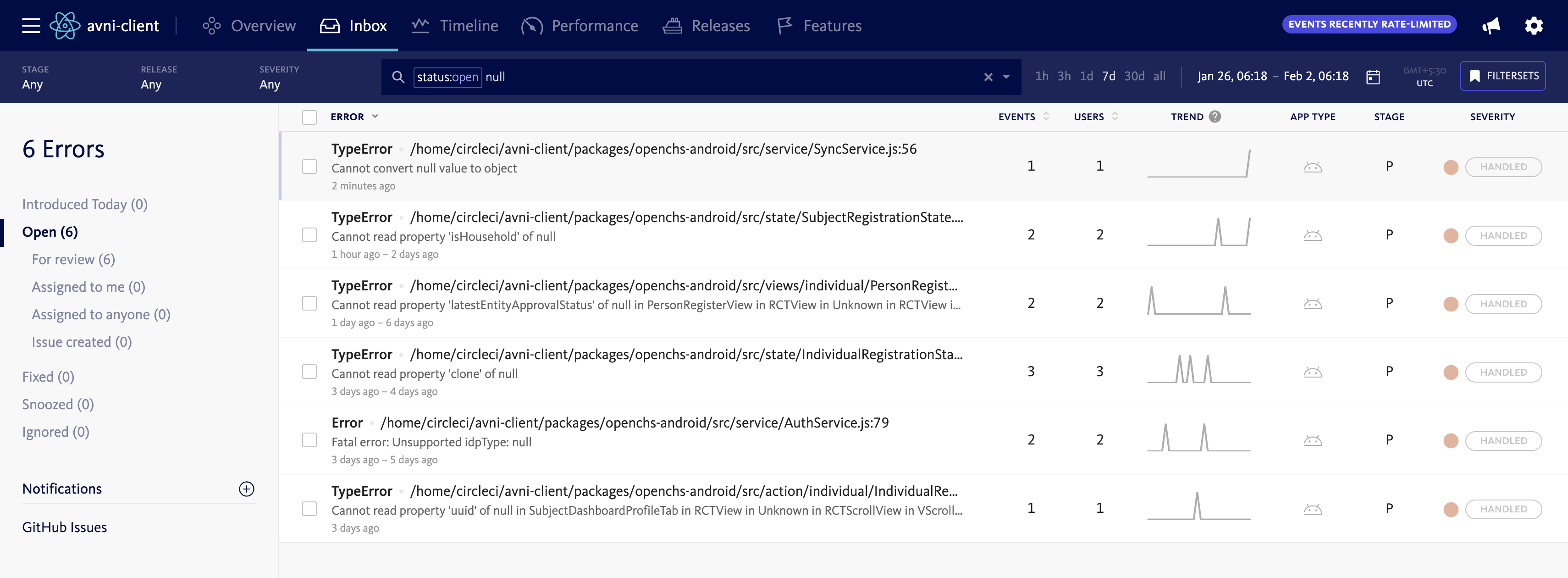
Task: Click severity color dot for isHousehold error
Action: coord(1451,235)
